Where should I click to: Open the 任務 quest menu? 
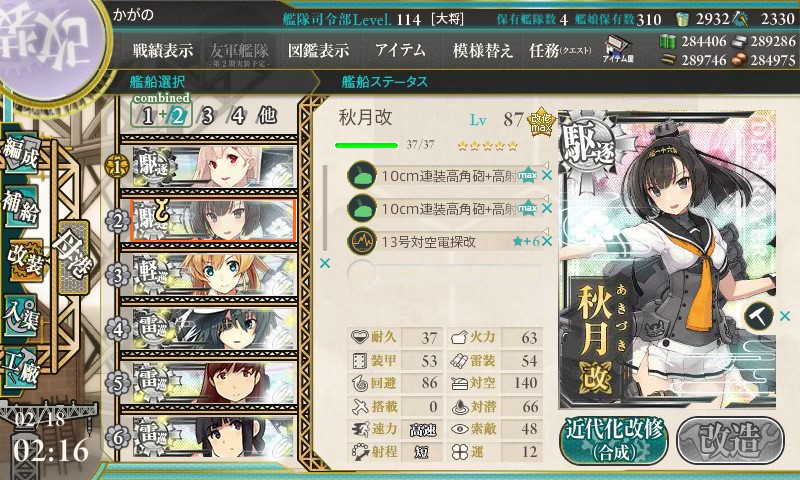[x=560, y=50]
